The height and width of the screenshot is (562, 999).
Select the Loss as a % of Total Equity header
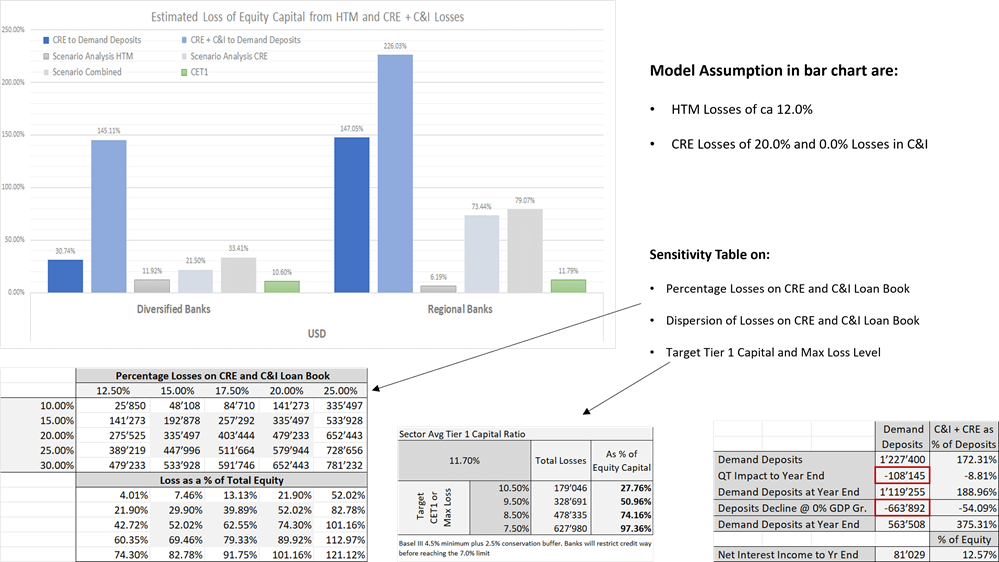[220, 478]
